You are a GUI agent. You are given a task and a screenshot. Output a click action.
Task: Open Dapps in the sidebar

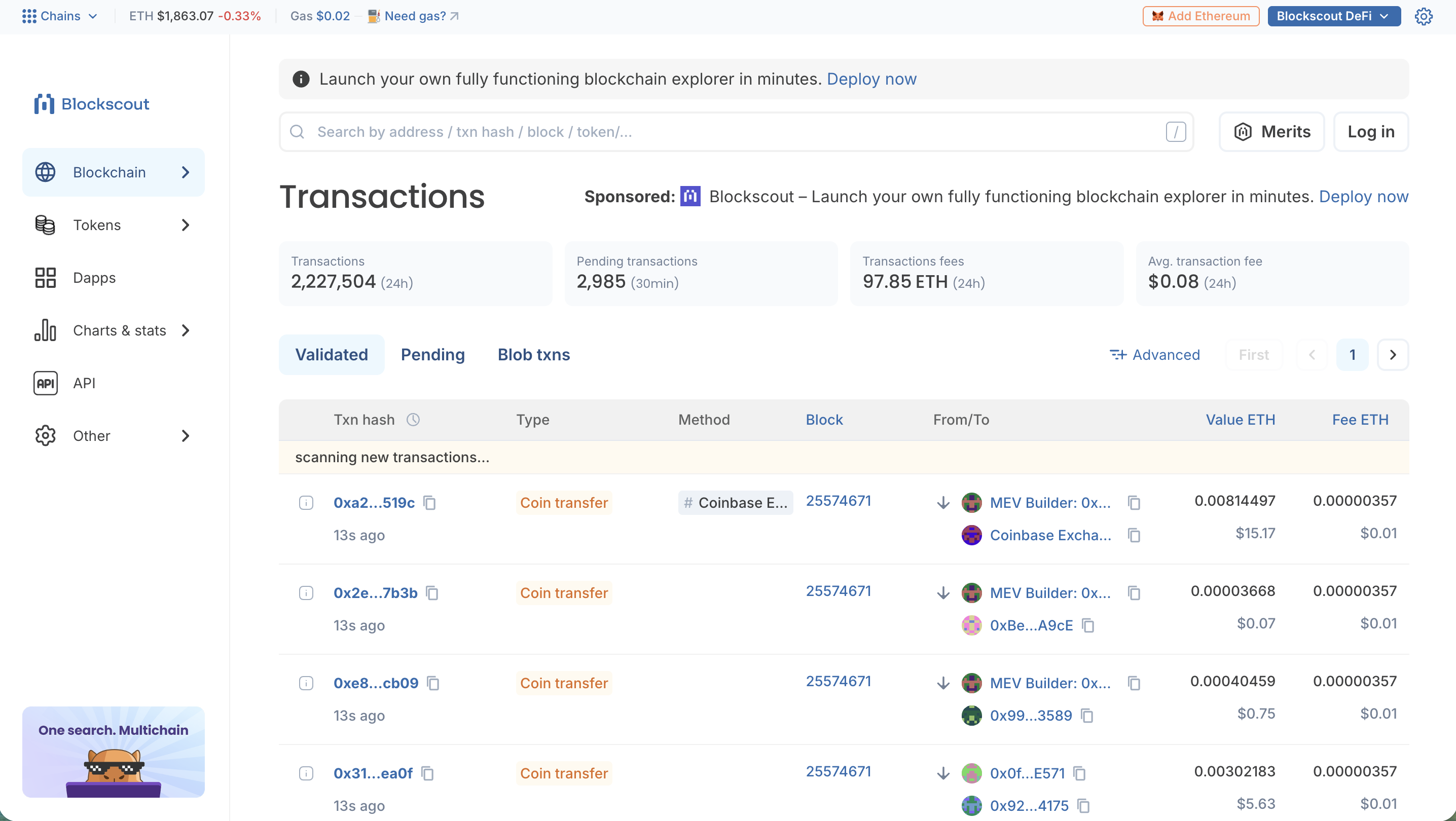(113, 278)
